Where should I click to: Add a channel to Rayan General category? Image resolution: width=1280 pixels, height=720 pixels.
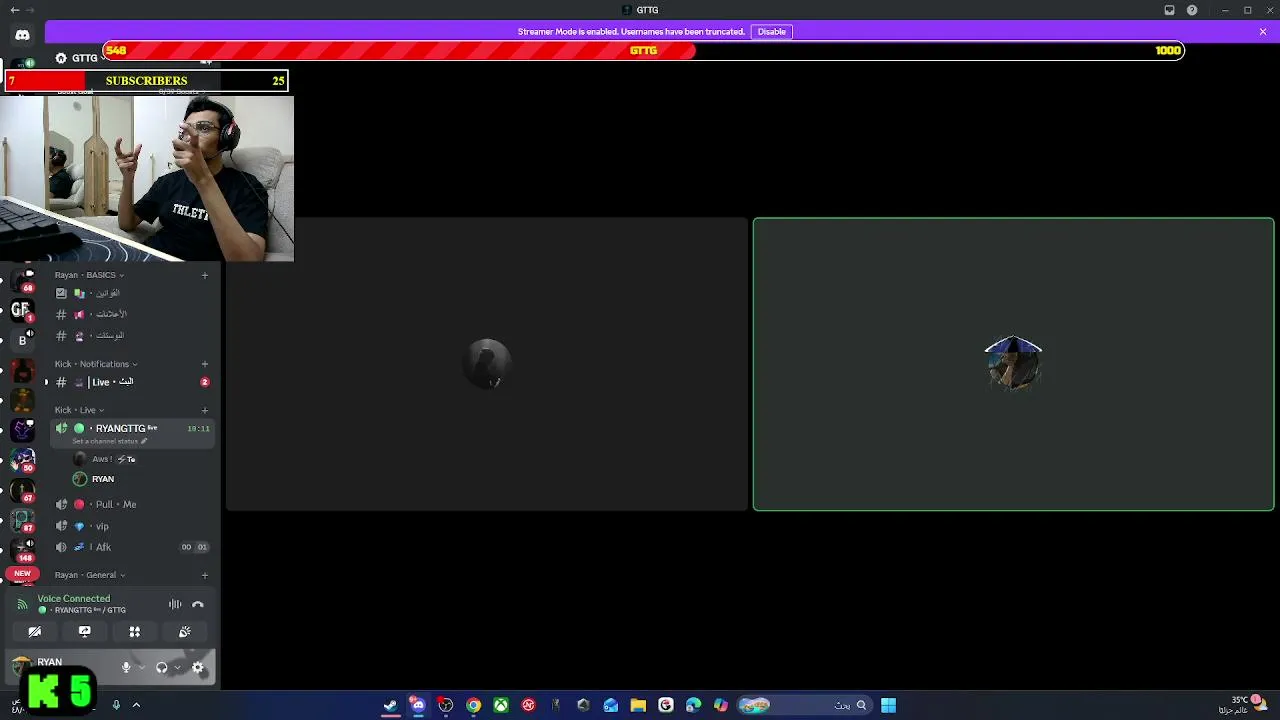coord(205,575)
